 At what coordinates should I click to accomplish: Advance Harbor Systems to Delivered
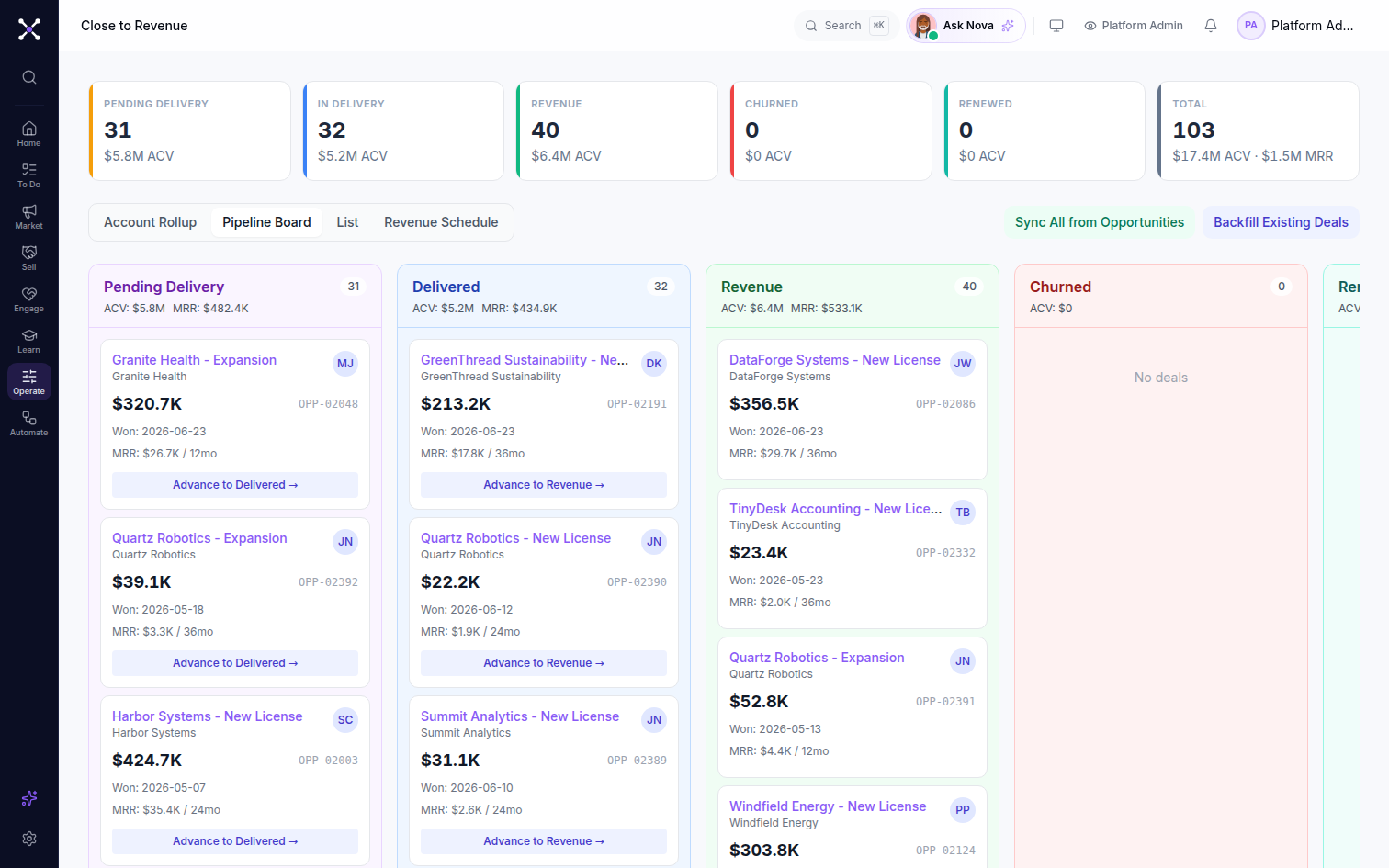pyautogui.click(x=235, y=841)
